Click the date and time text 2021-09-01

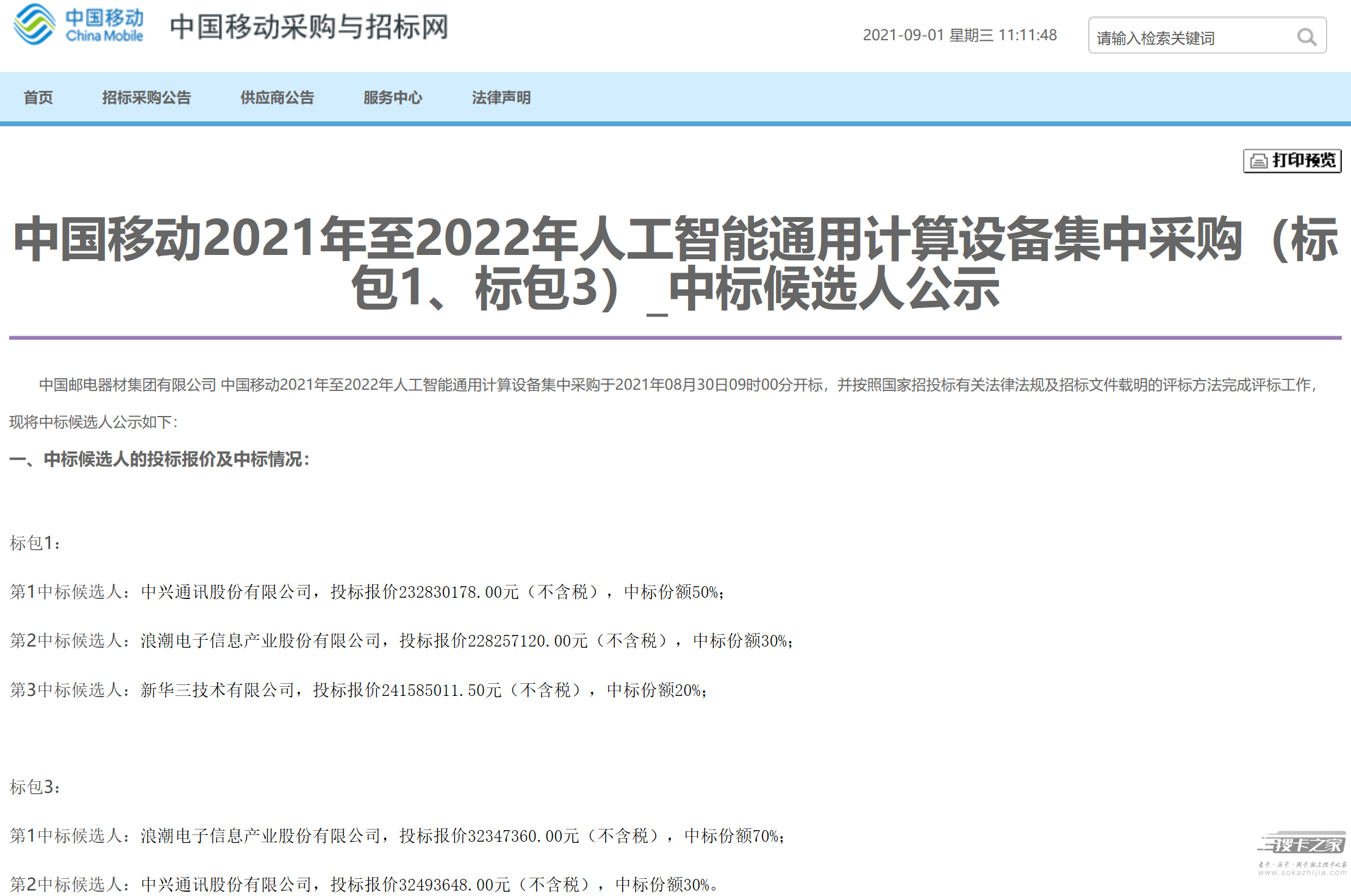coord(959,35)
